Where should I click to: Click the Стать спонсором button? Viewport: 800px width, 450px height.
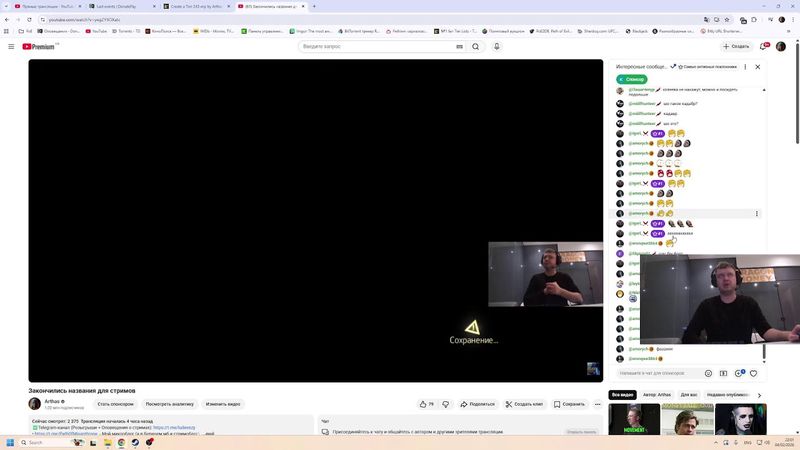(115, 404)
